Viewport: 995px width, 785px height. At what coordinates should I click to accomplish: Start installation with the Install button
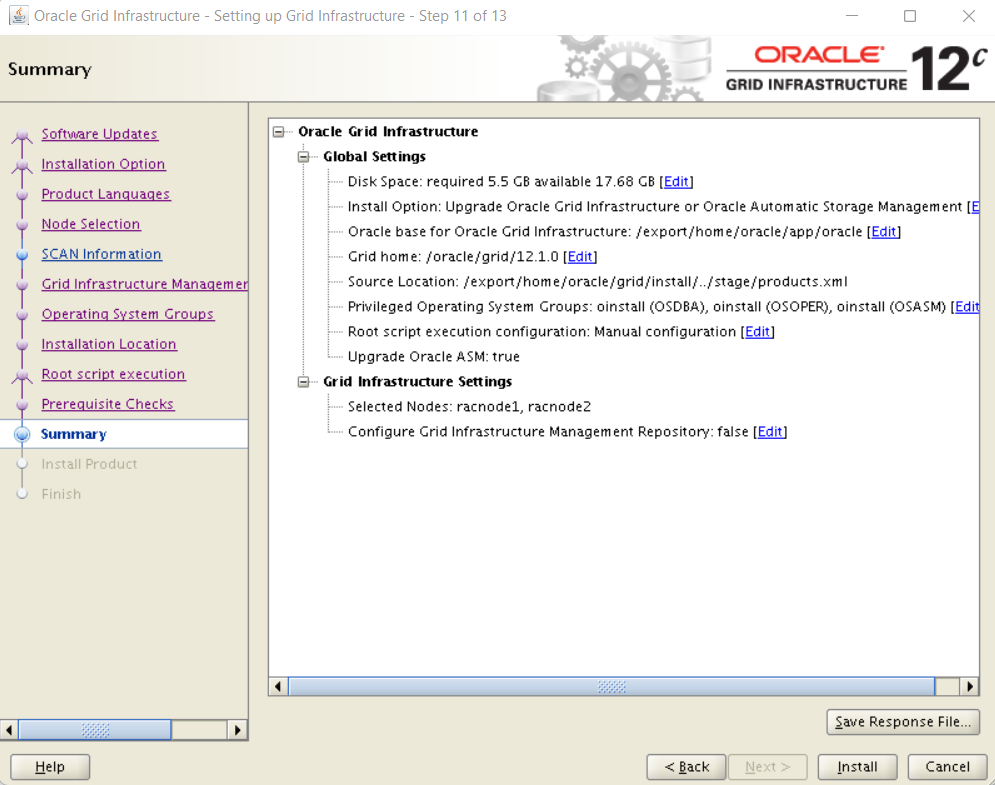tap(857, 767)
